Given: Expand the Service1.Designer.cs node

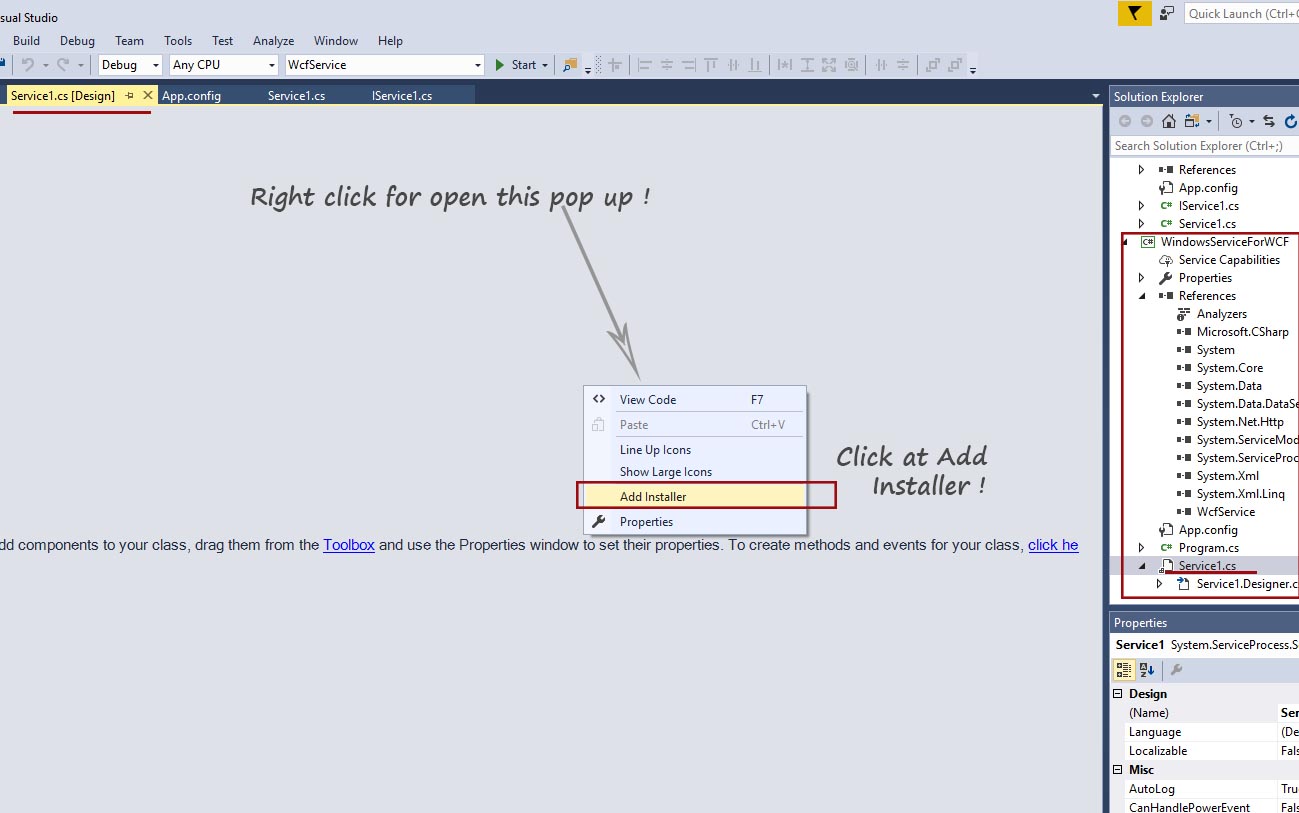Looking at the screenshot, I should (1159, 584).
